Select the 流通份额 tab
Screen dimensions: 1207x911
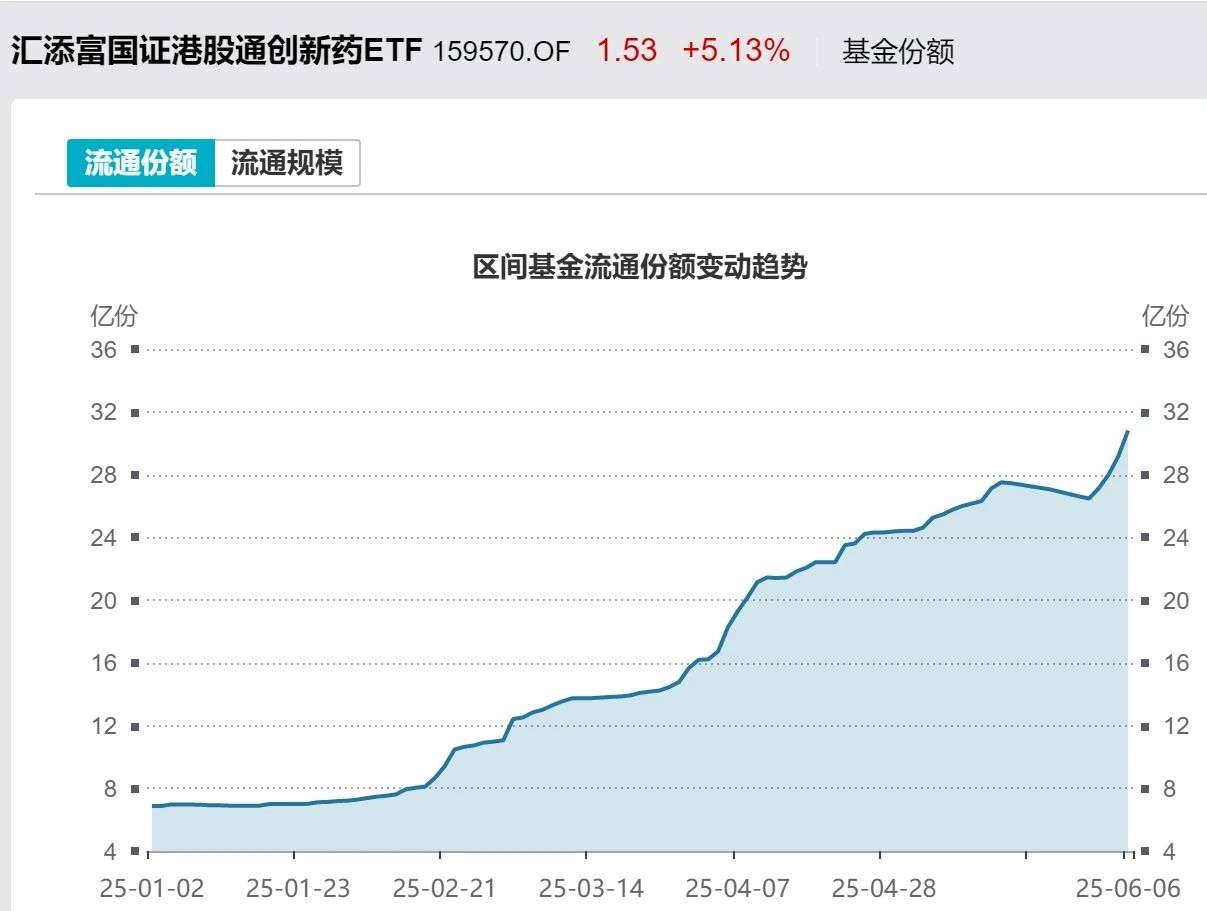141,163
